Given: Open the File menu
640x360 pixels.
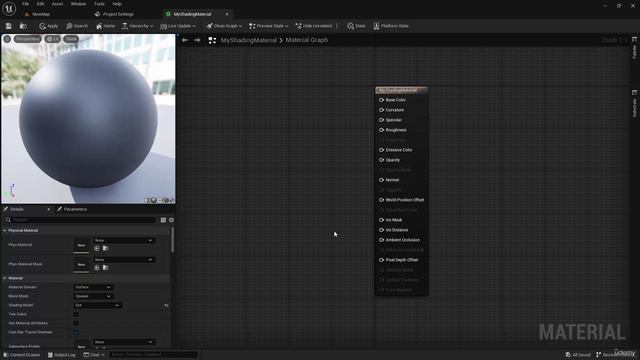Looking at the screenshot, I should [25, 4].
